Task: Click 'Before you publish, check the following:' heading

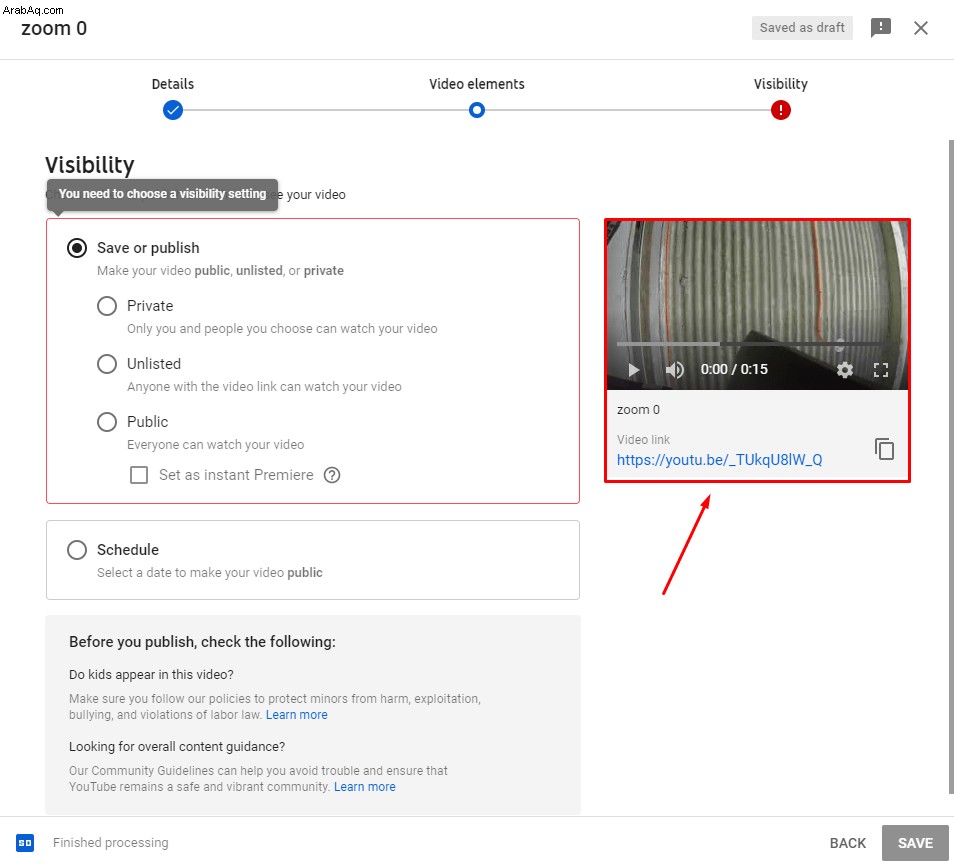Action: pos(202,642)
